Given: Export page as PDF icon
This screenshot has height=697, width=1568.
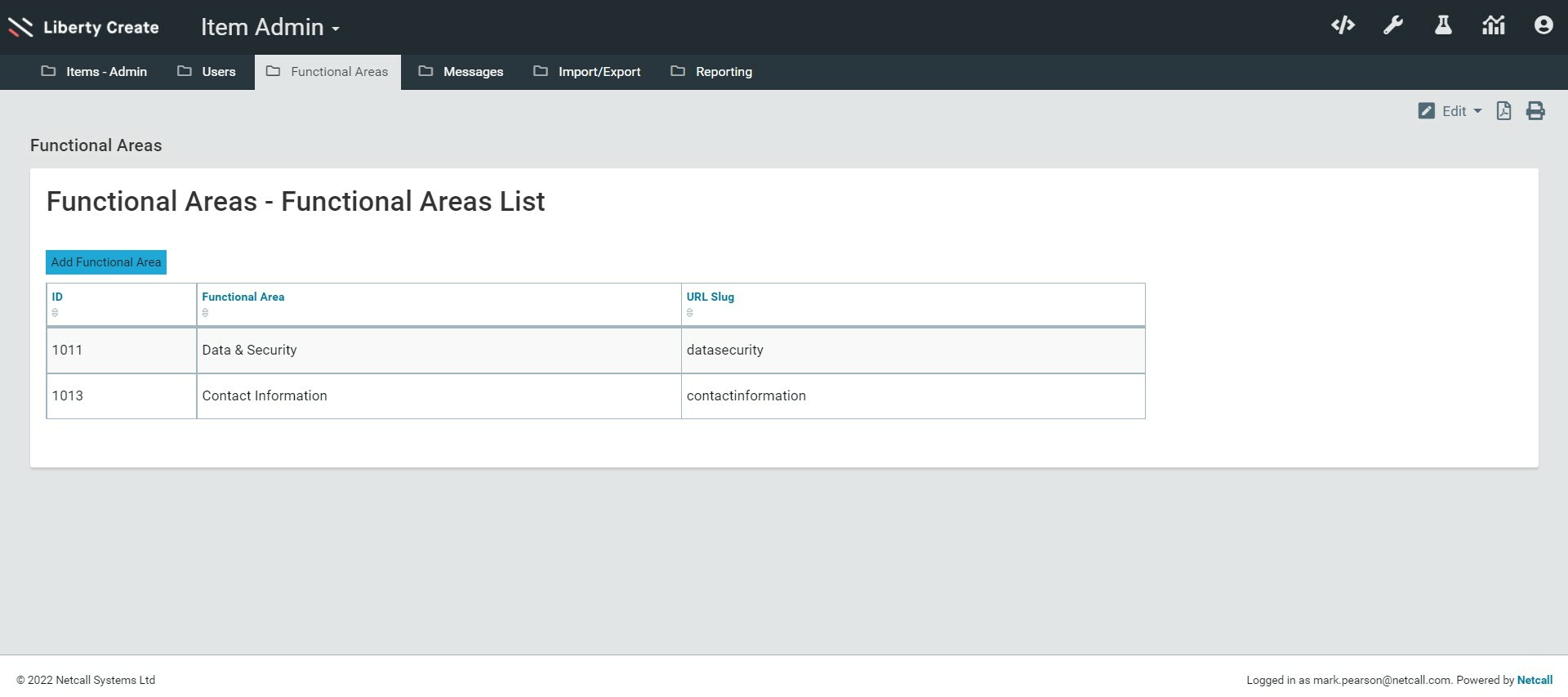Looking at the screenshot, I should (1503, 111).
